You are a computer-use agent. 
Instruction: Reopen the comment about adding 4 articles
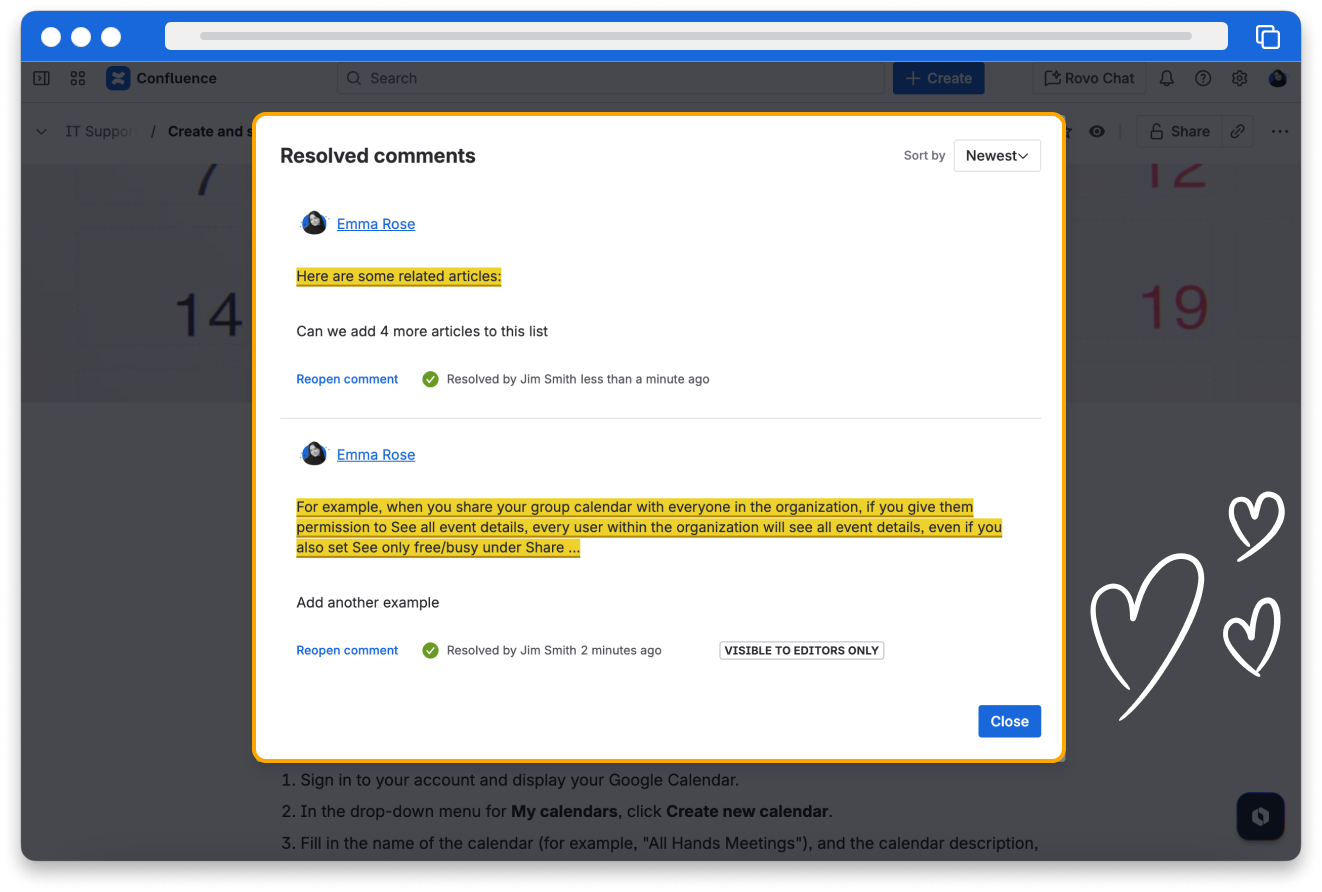[347, 379]
